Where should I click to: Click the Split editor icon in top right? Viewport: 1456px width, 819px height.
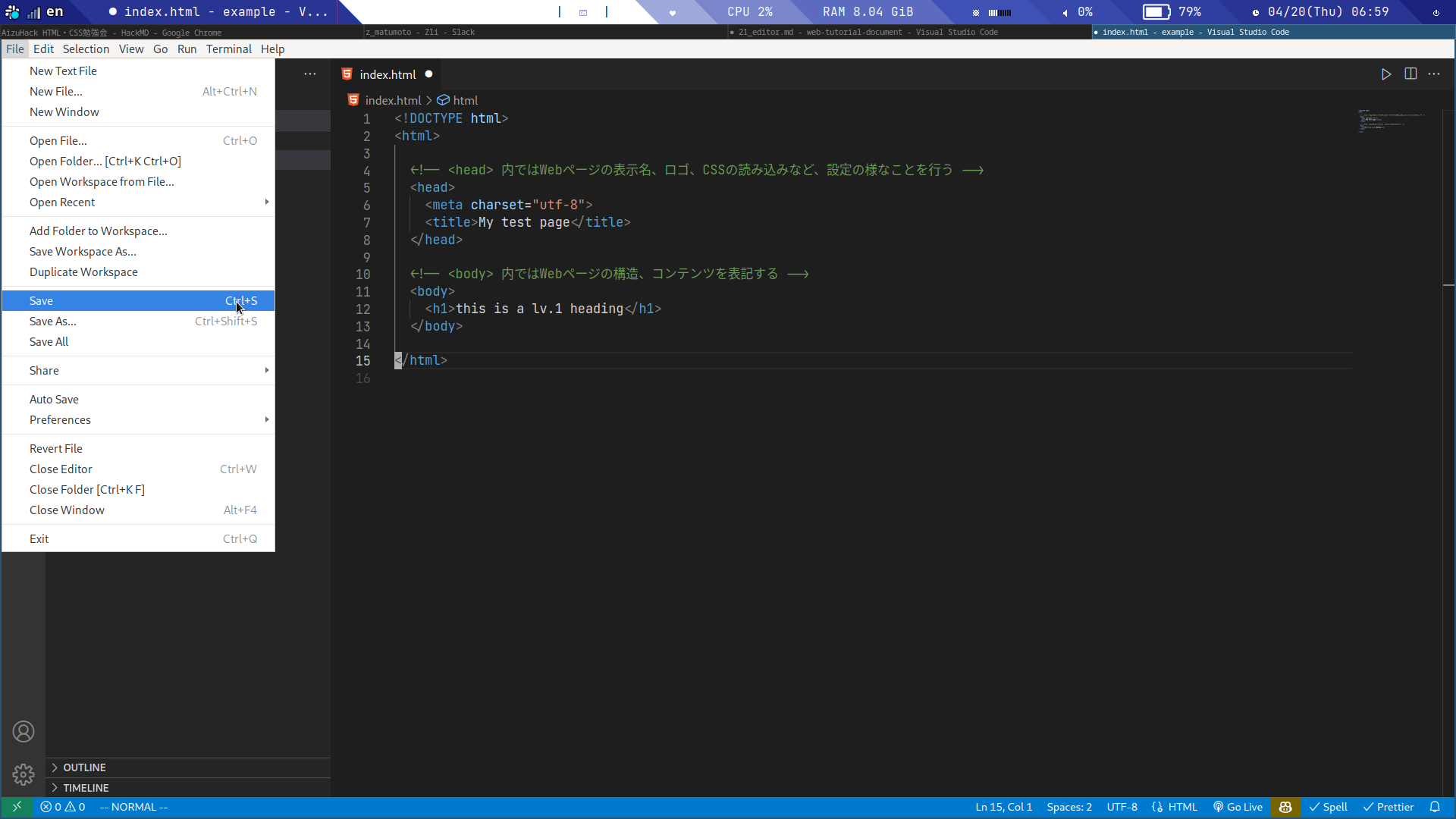tap(1411, 74)
